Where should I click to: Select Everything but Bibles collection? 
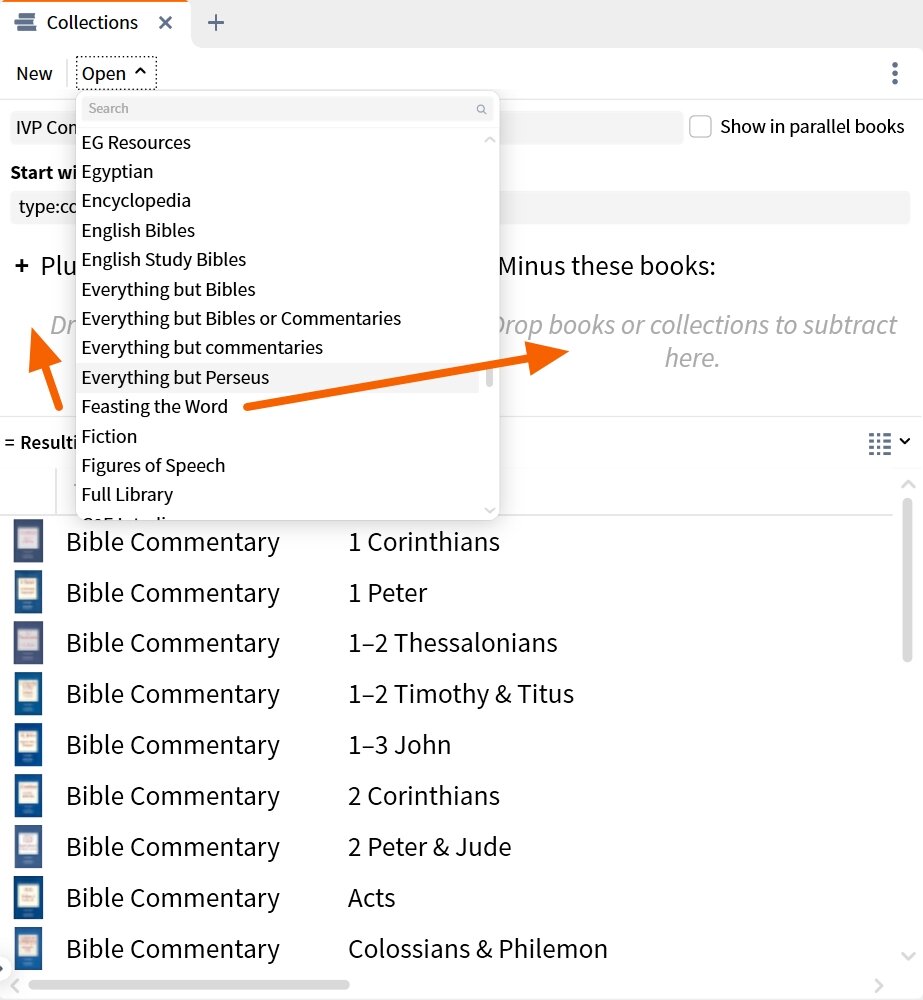168,289
